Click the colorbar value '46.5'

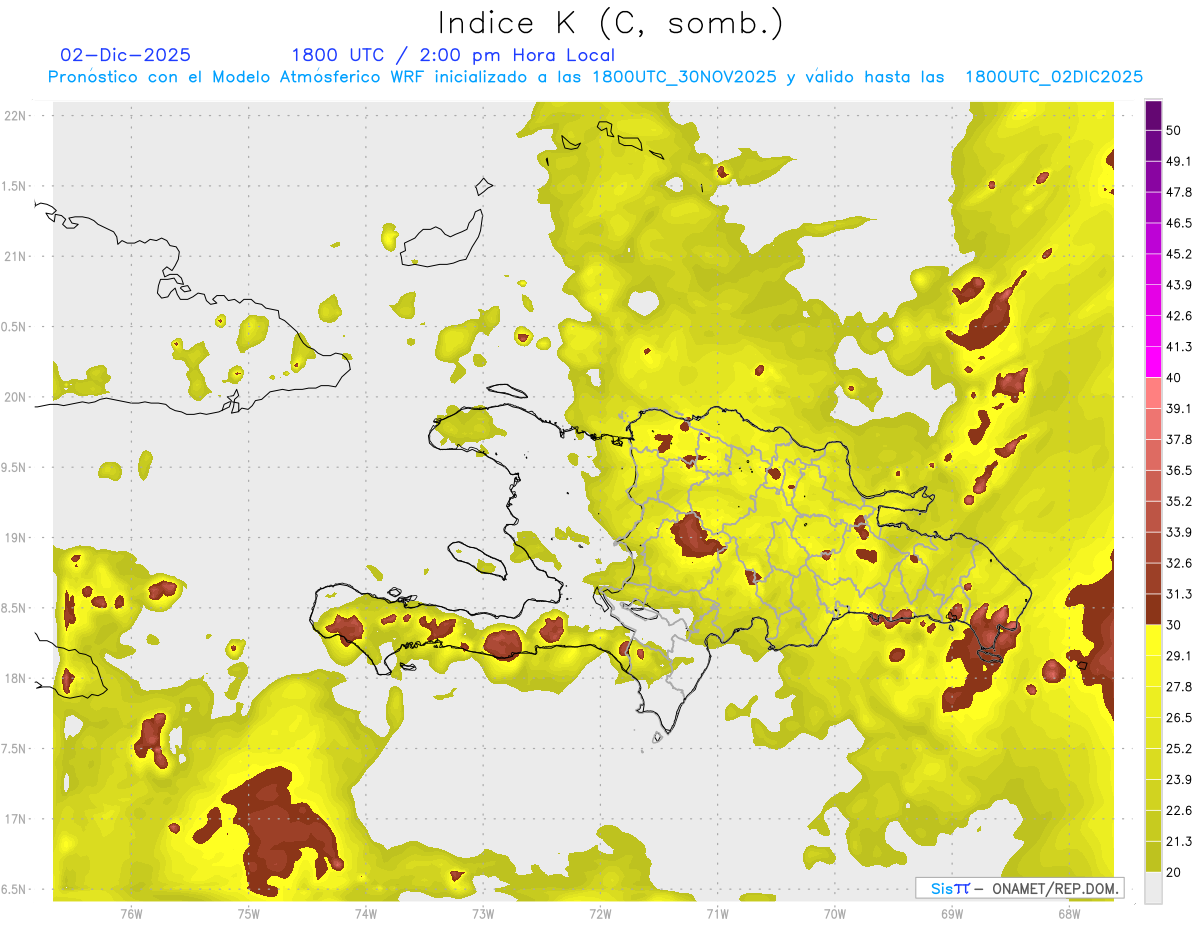click(1178, 223)
